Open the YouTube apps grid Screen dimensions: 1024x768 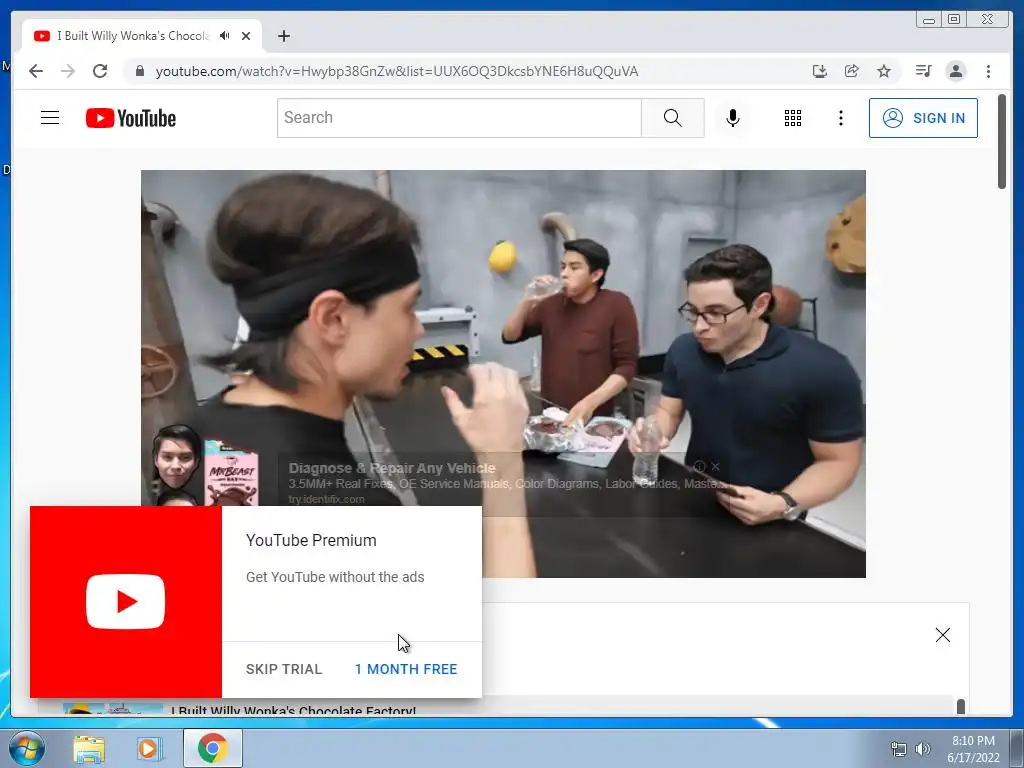pyautogui.click(x=793, y=118)
